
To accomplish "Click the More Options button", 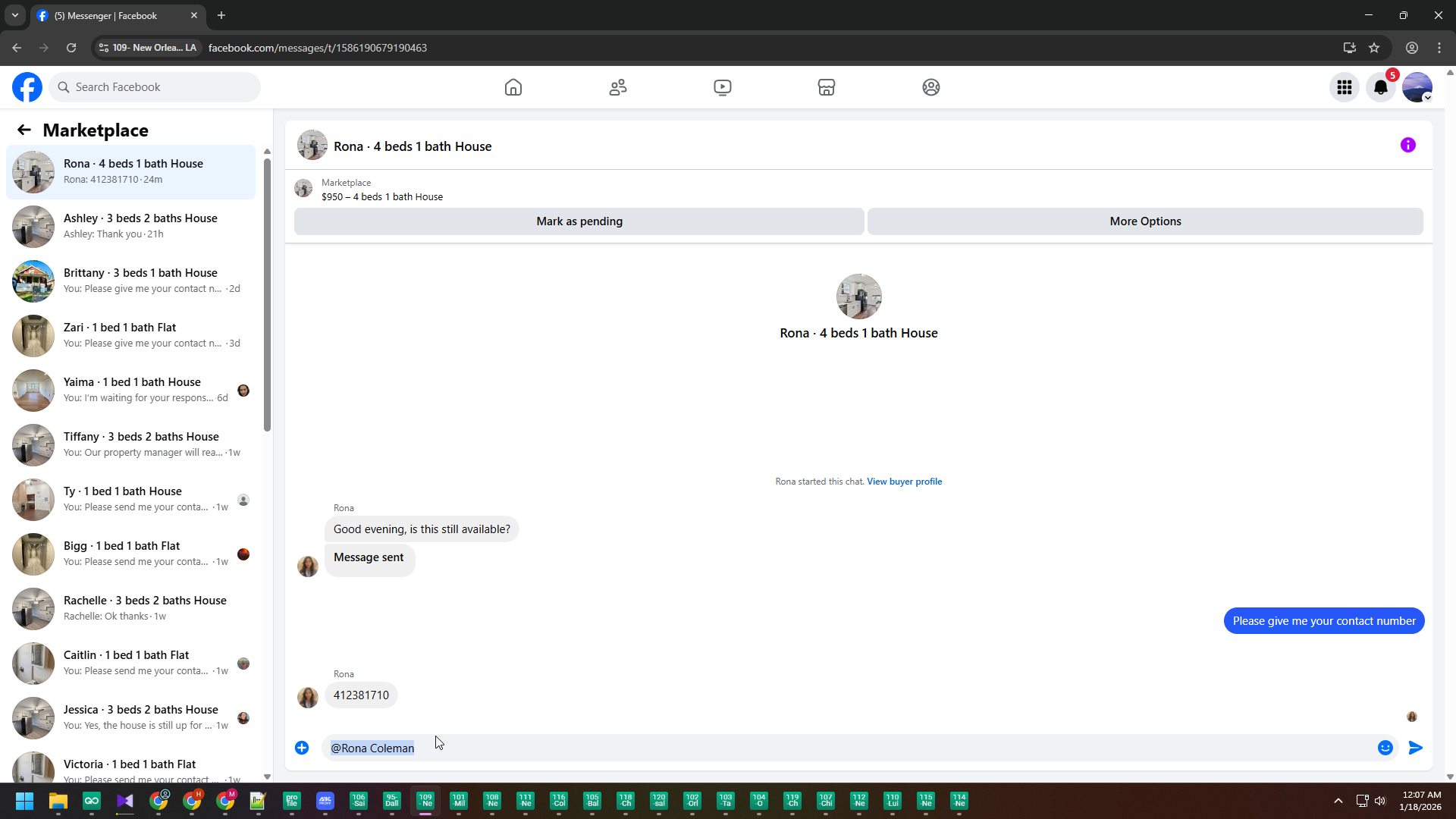I will pyautogui.click(x=1145, y=221).
